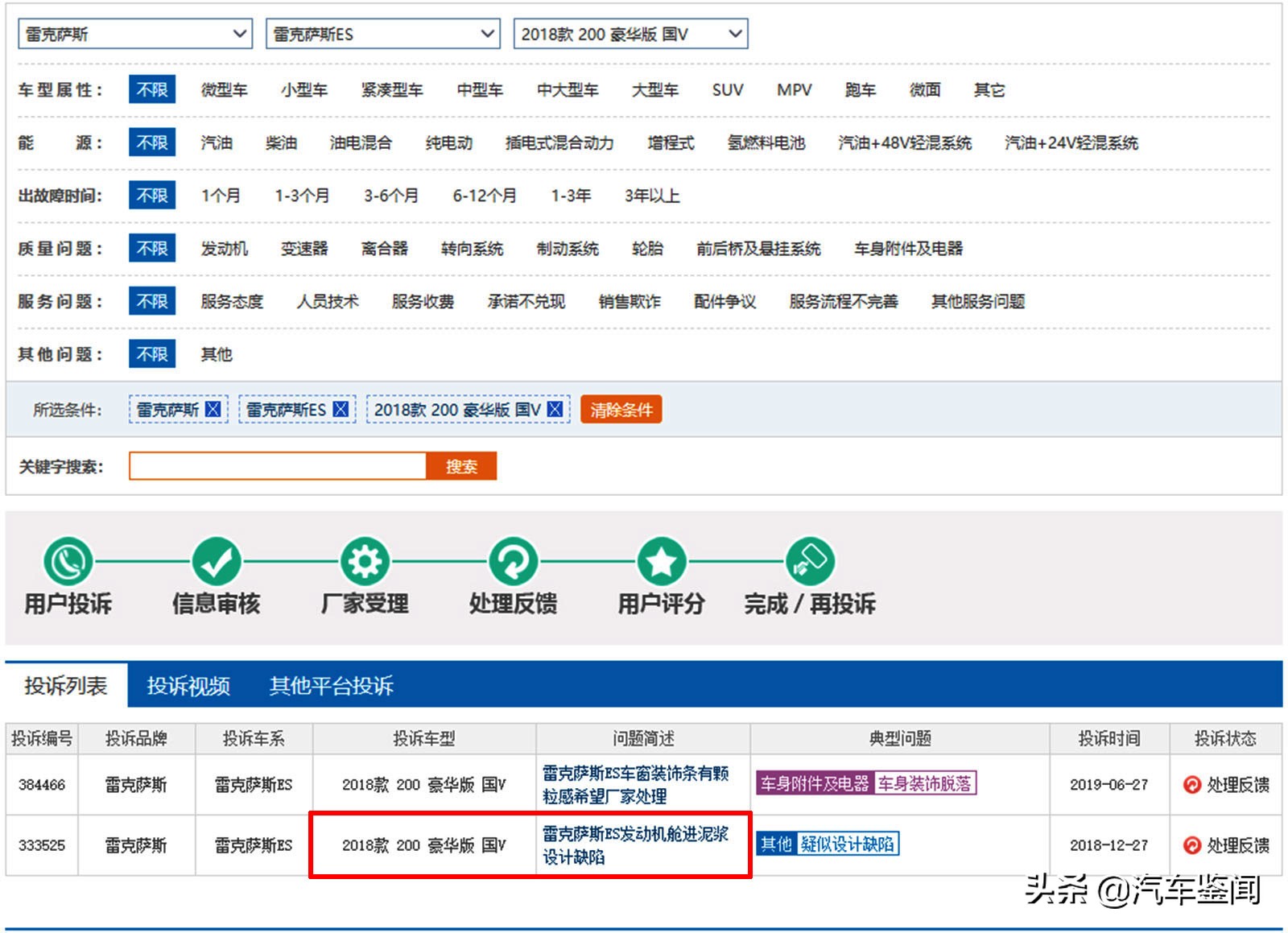
Task: Click the 处理反馈 refresh icon
Action: coord(513,561)
